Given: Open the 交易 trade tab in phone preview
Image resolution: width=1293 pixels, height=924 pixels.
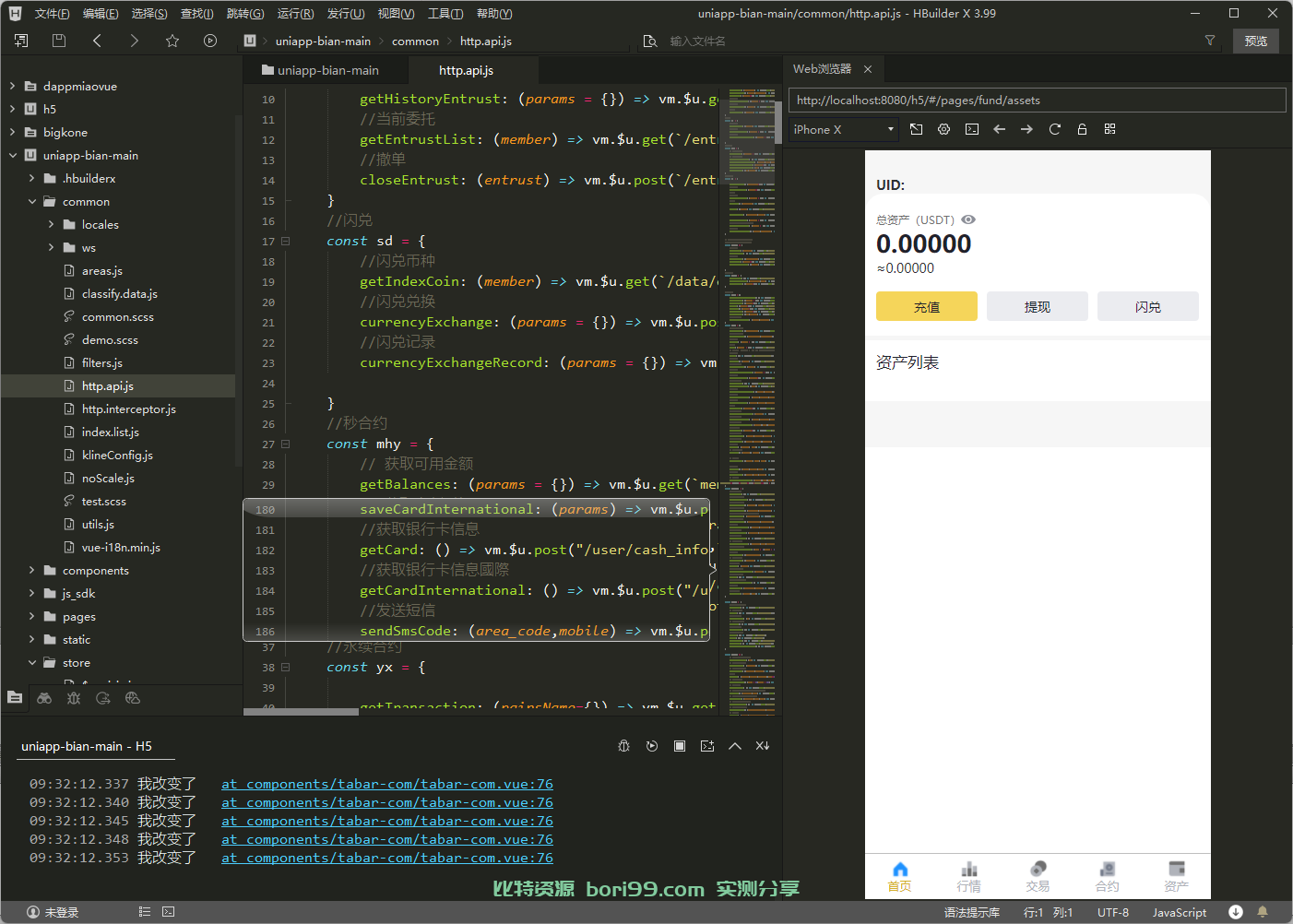Looking at the screenshot, I should click(x=1038, y=877).
